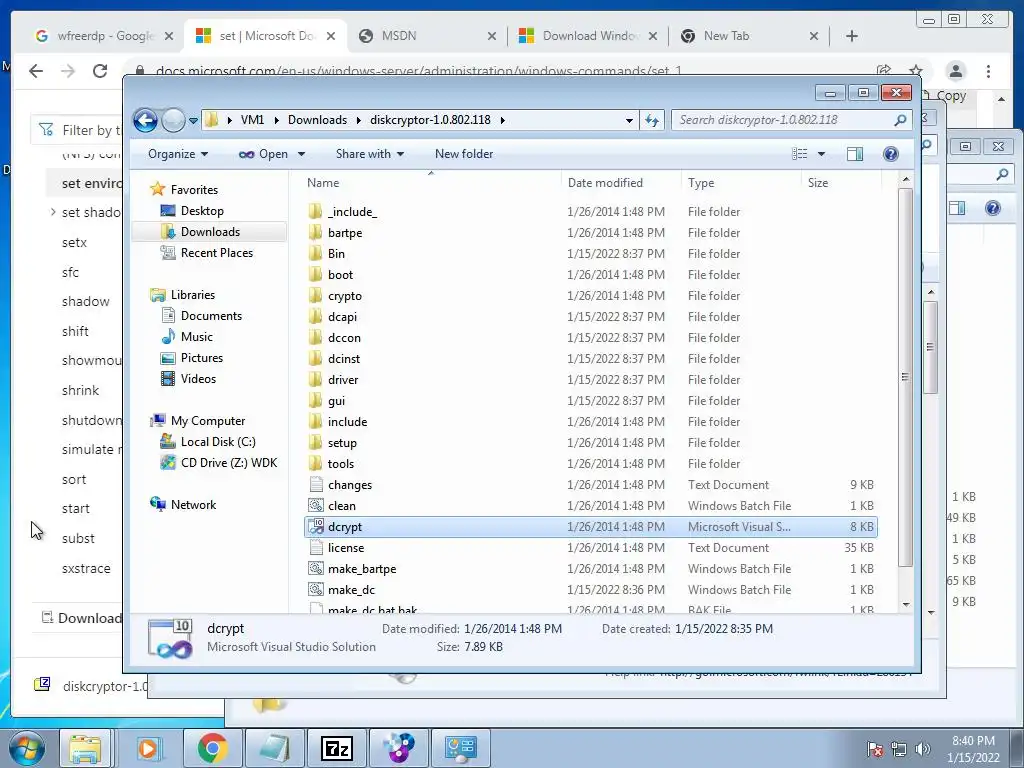Switch to the MSDN Chrome tab
The image size is (1024, 768).
coord(424,36)
